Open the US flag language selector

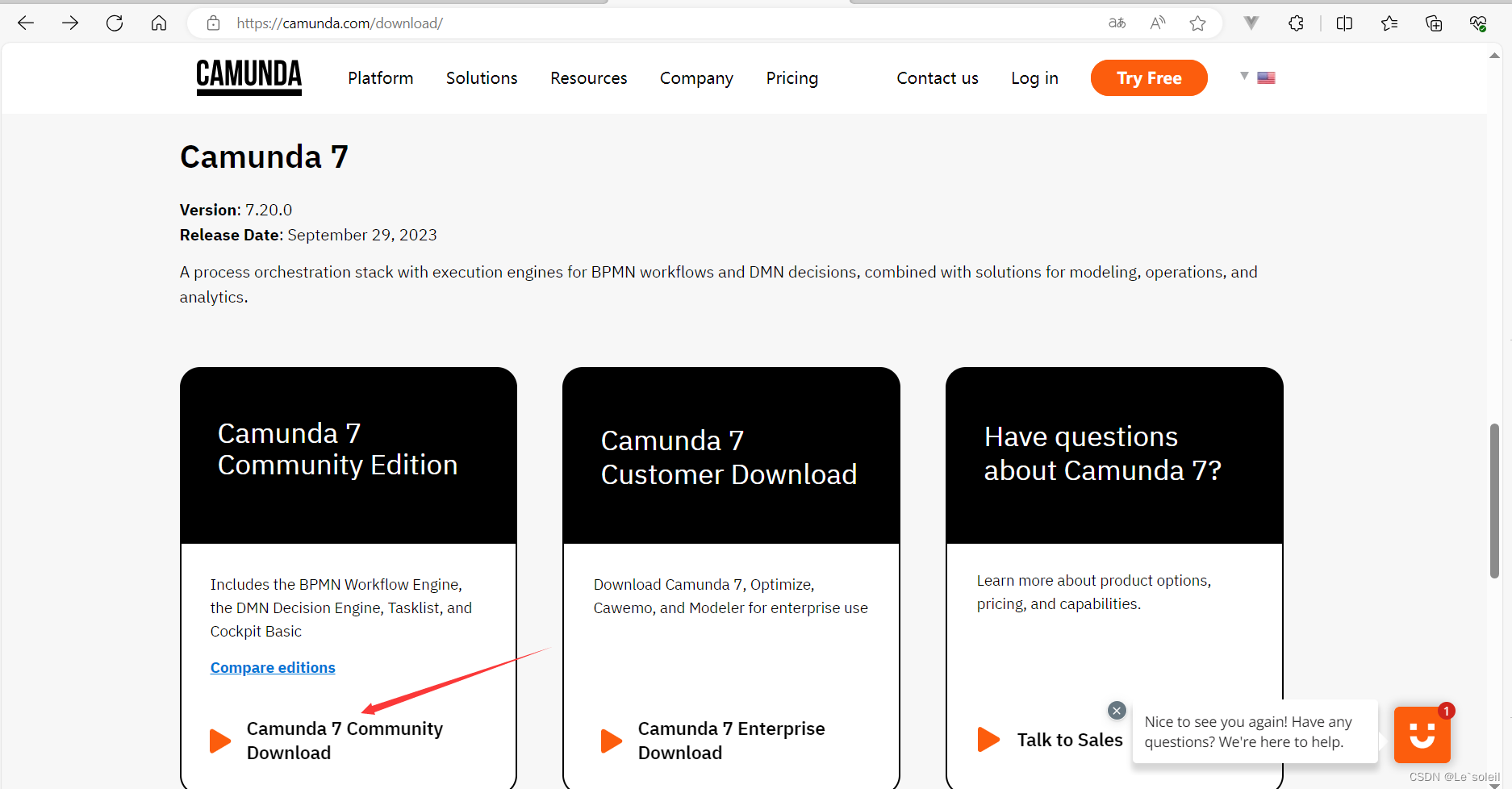click(x=1266, y=78)
